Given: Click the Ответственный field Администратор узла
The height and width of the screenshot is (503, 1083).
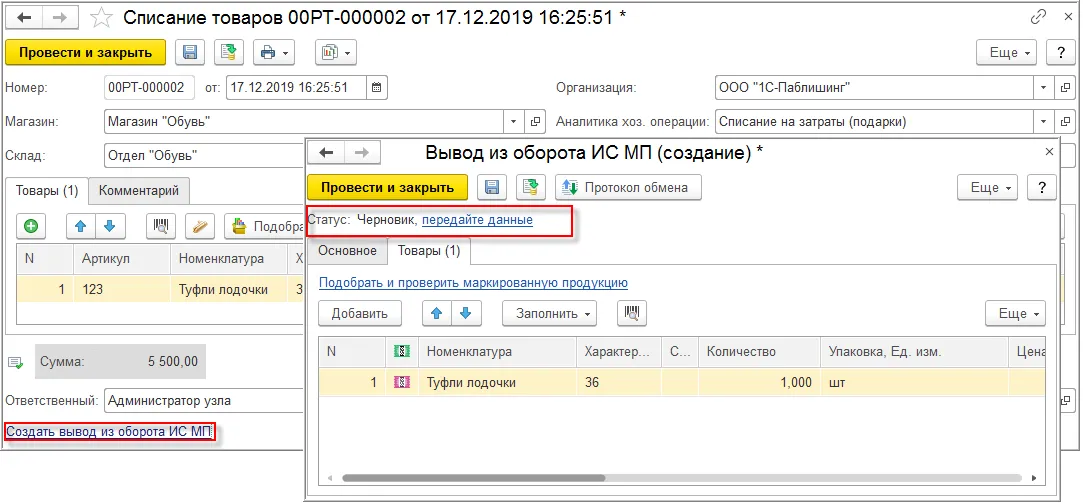Looking at the screenshot, I should pos(204,400).
